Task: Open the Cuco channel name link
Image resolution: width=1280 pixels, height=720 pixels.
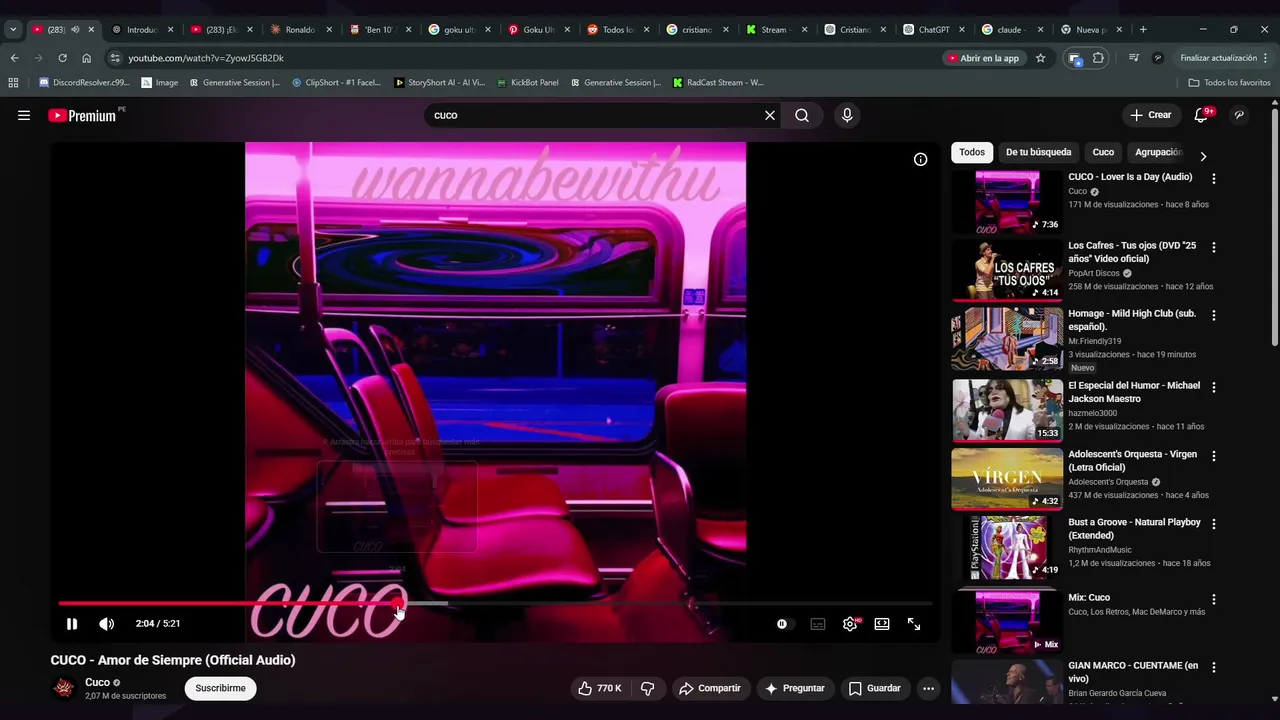Action: 97,682
